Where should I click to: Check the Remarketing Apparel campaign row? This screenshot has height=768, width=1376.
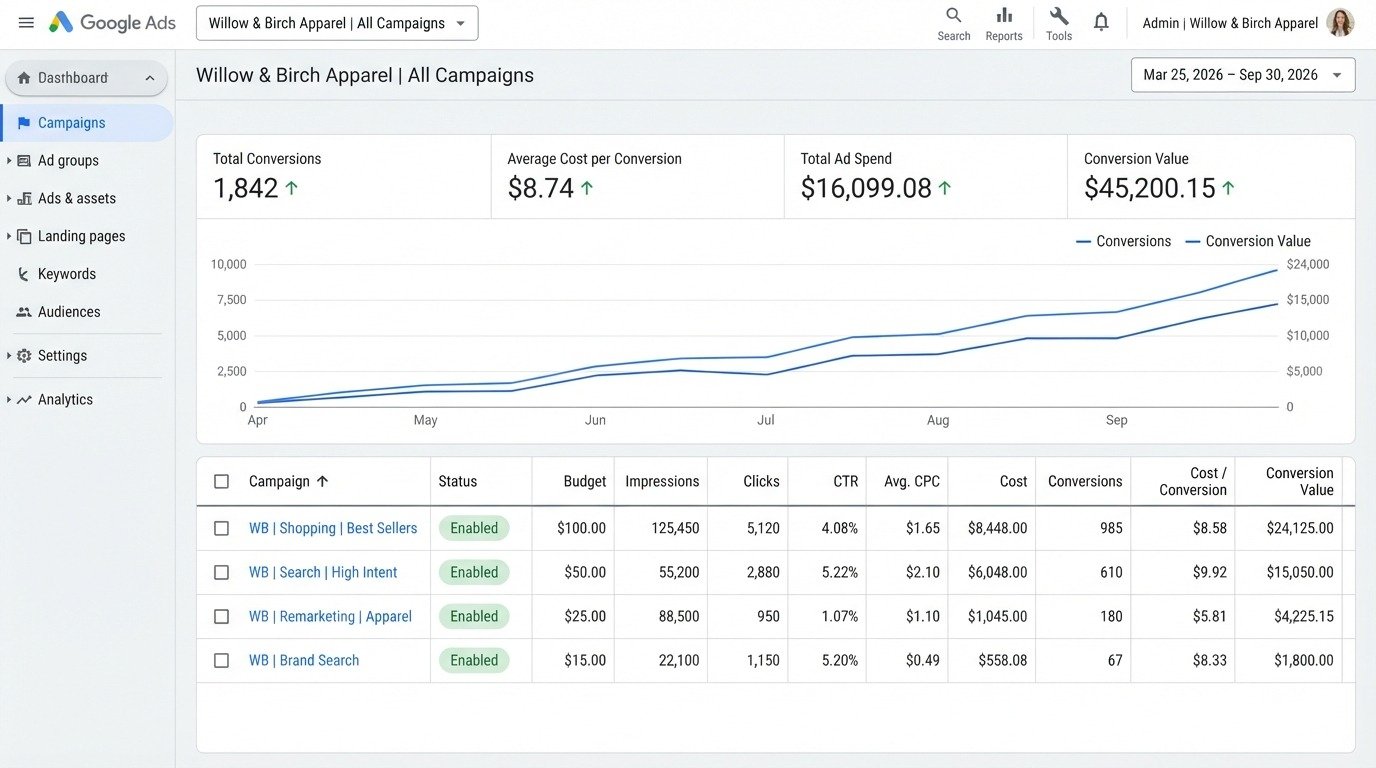(x=222, y=617)
